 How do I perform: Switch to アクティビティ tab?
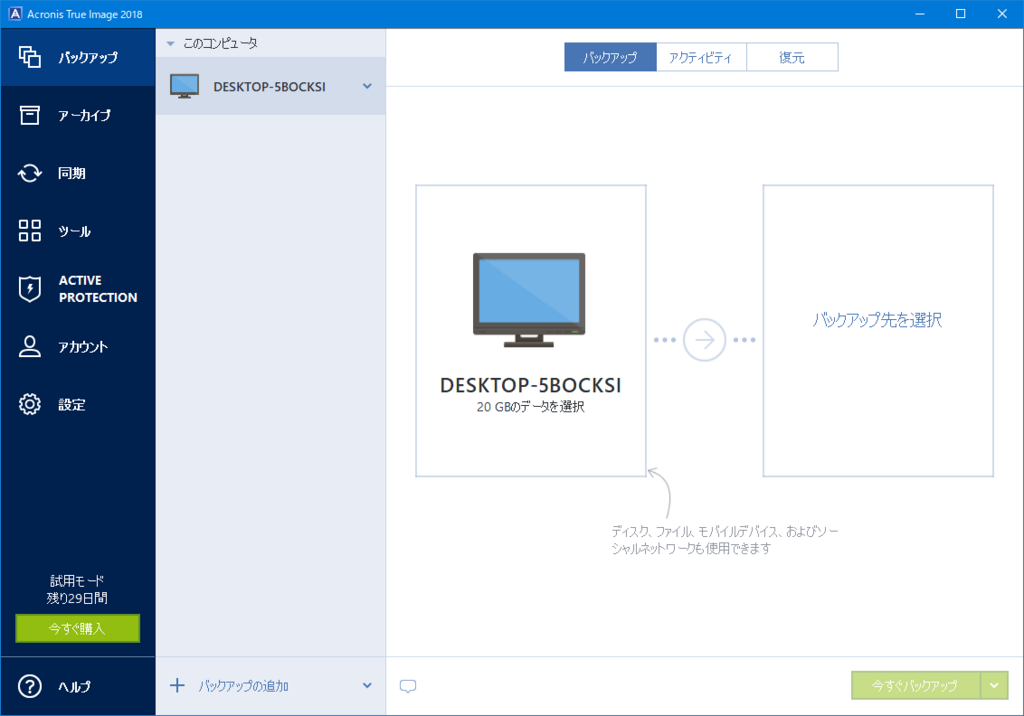(x=701, y=57)
